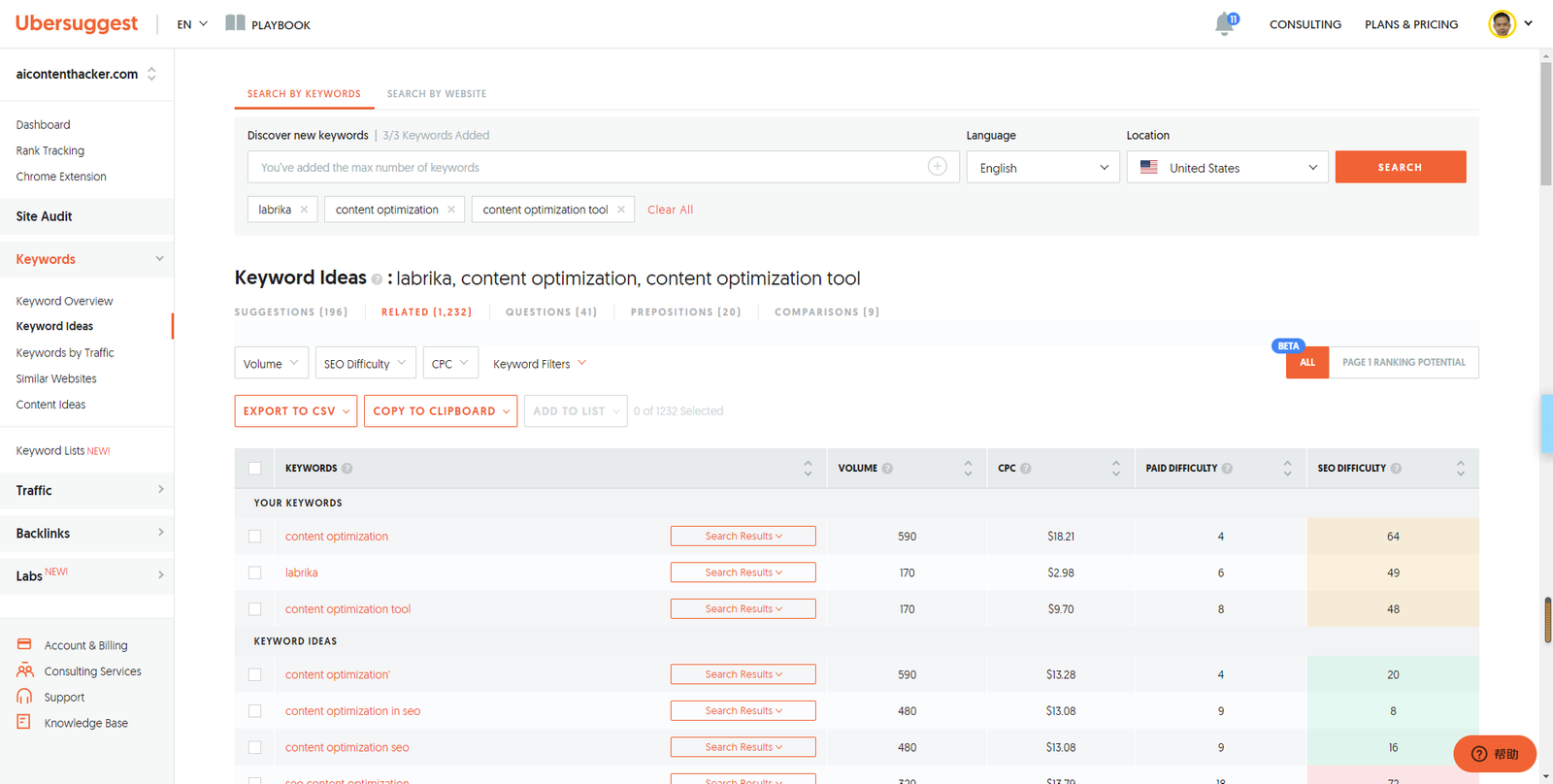Check the 'content optimization tool' row checkbox
The image size is (1553, 784).
coord(254,609)
